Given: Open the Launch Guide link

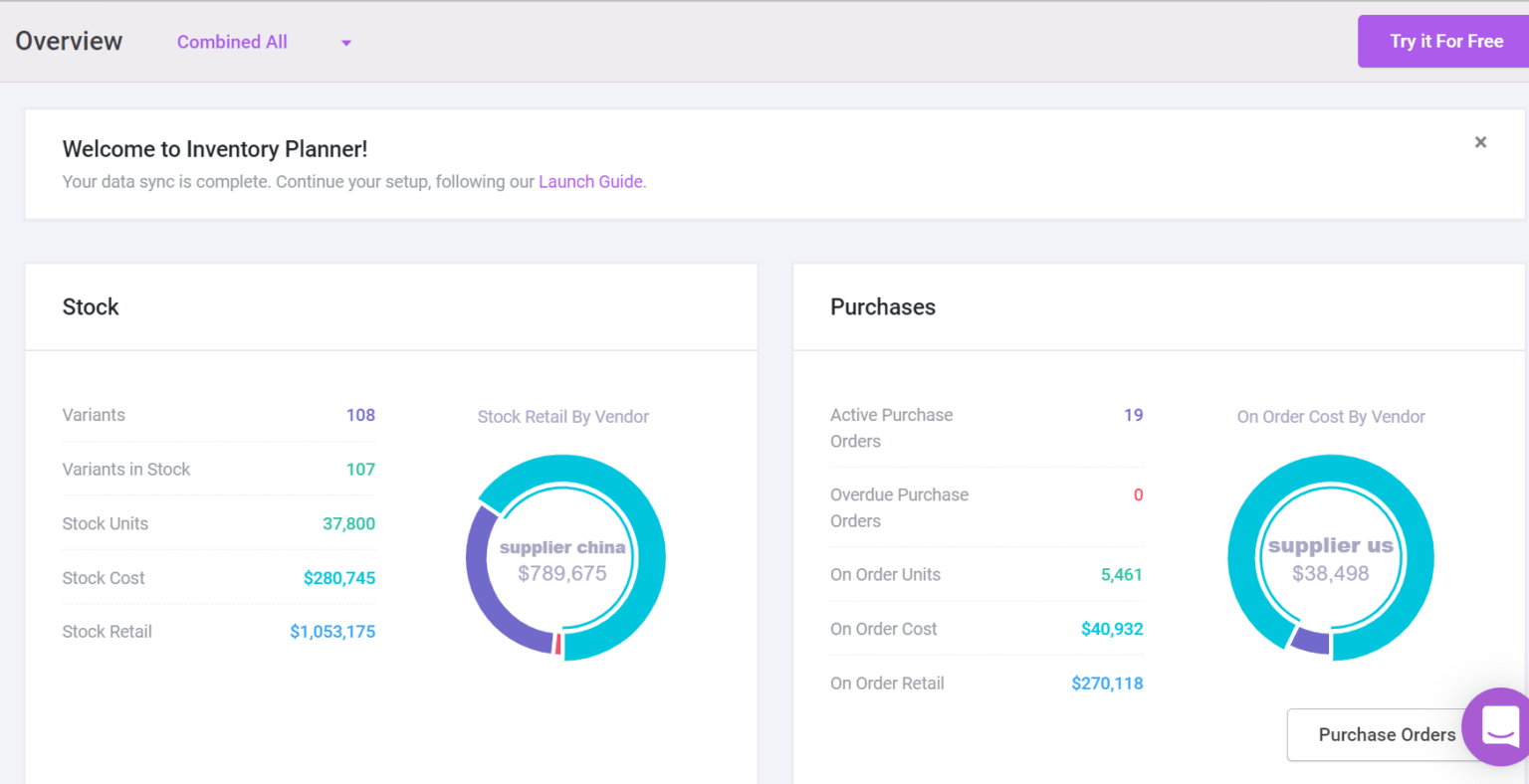Looking at the screenshot, I should tap(590, 181).
